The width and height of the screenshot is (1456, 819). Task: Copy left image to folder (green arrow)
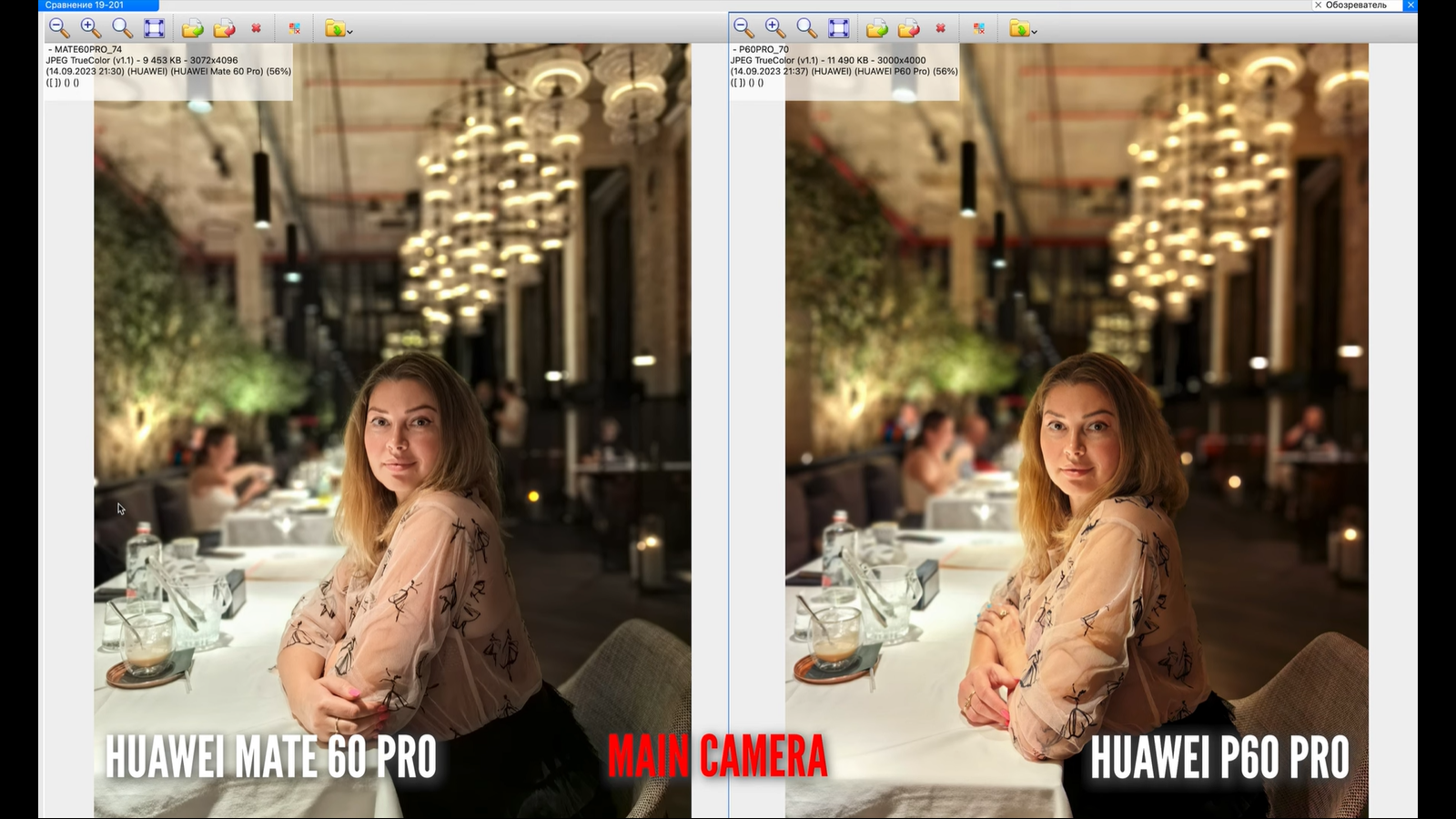(x=192, y=29)
